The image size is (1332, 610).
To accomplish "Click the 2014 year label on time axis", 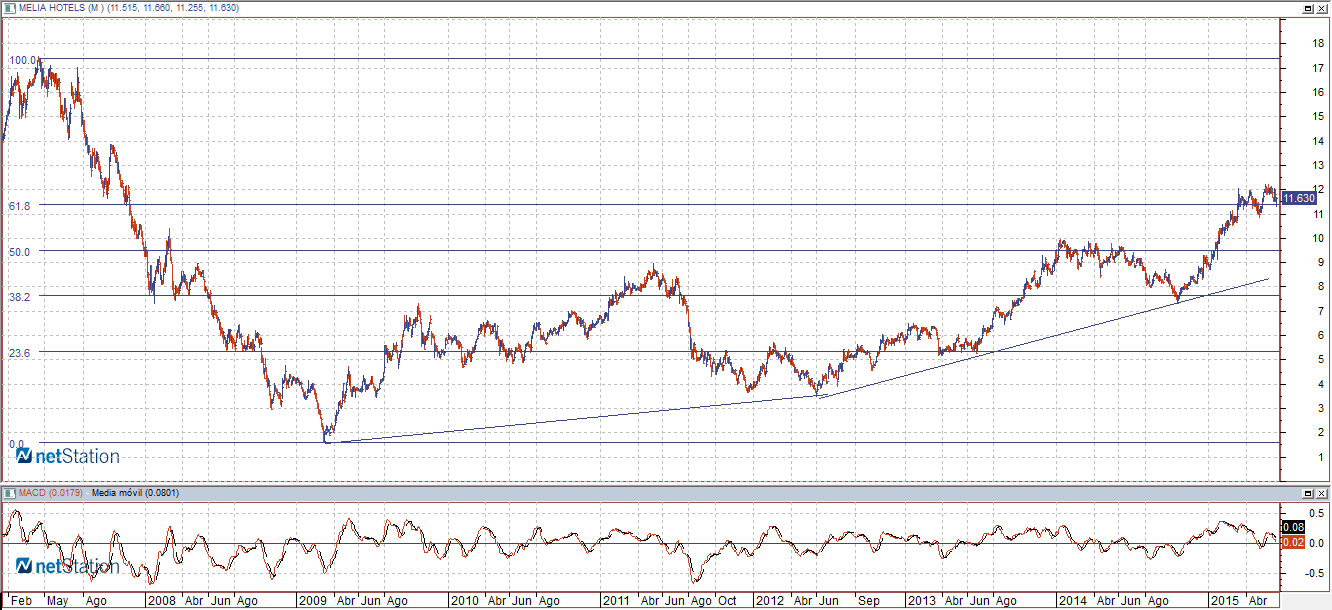I will point(1073,601).
